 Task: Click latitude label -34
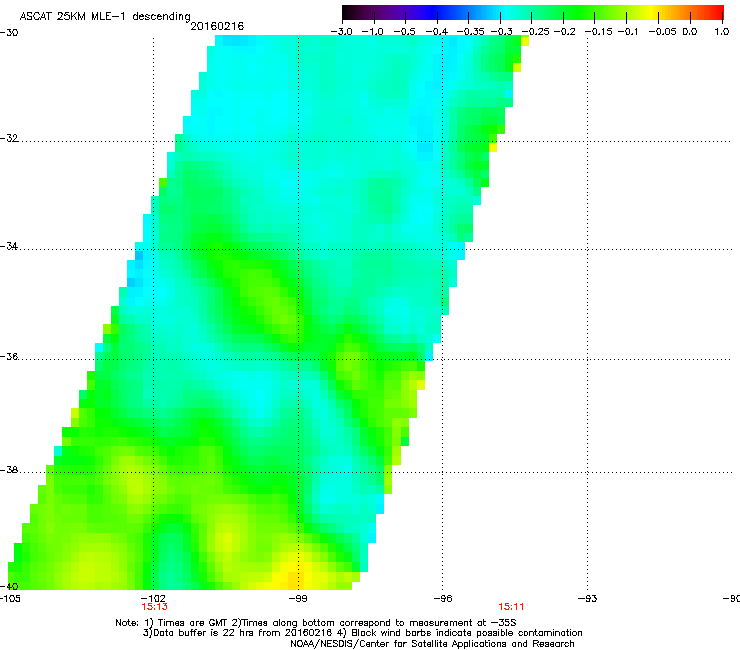(9, 246)
